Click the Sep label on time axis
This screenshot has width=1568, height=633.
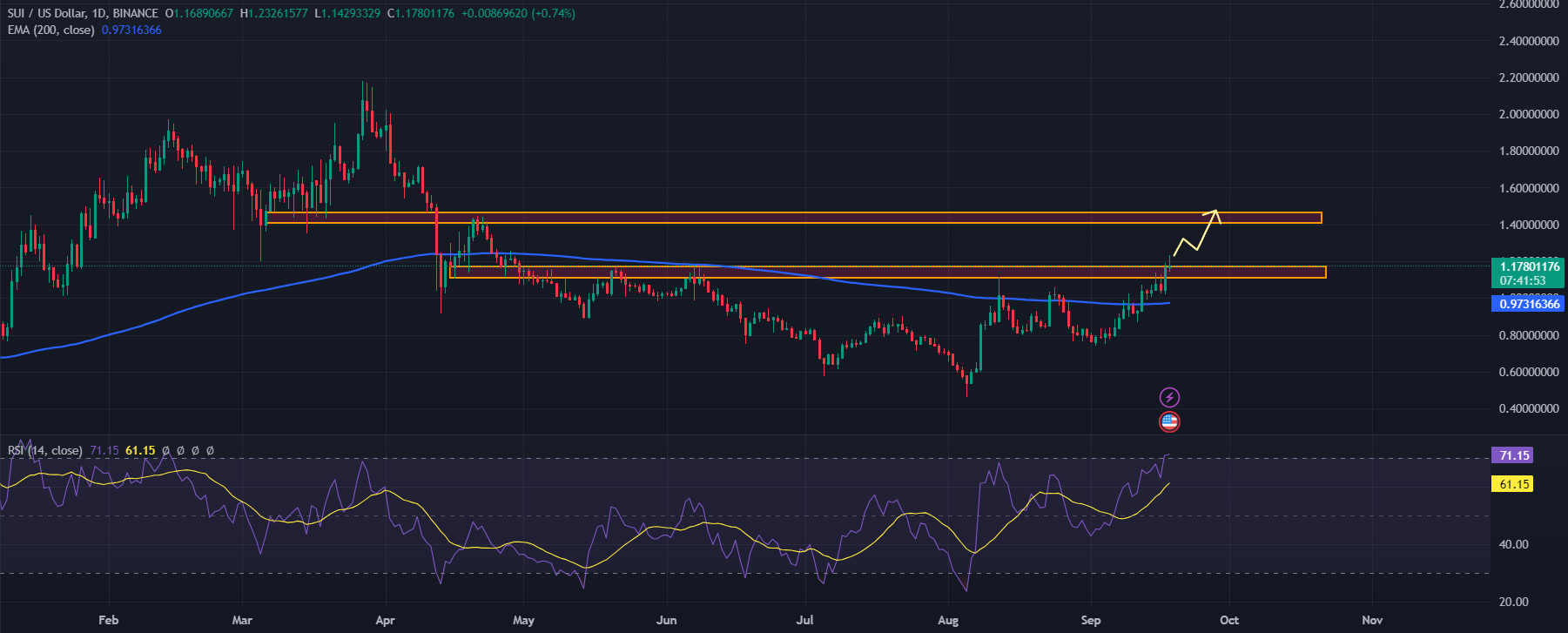(x=1090, y=620)
